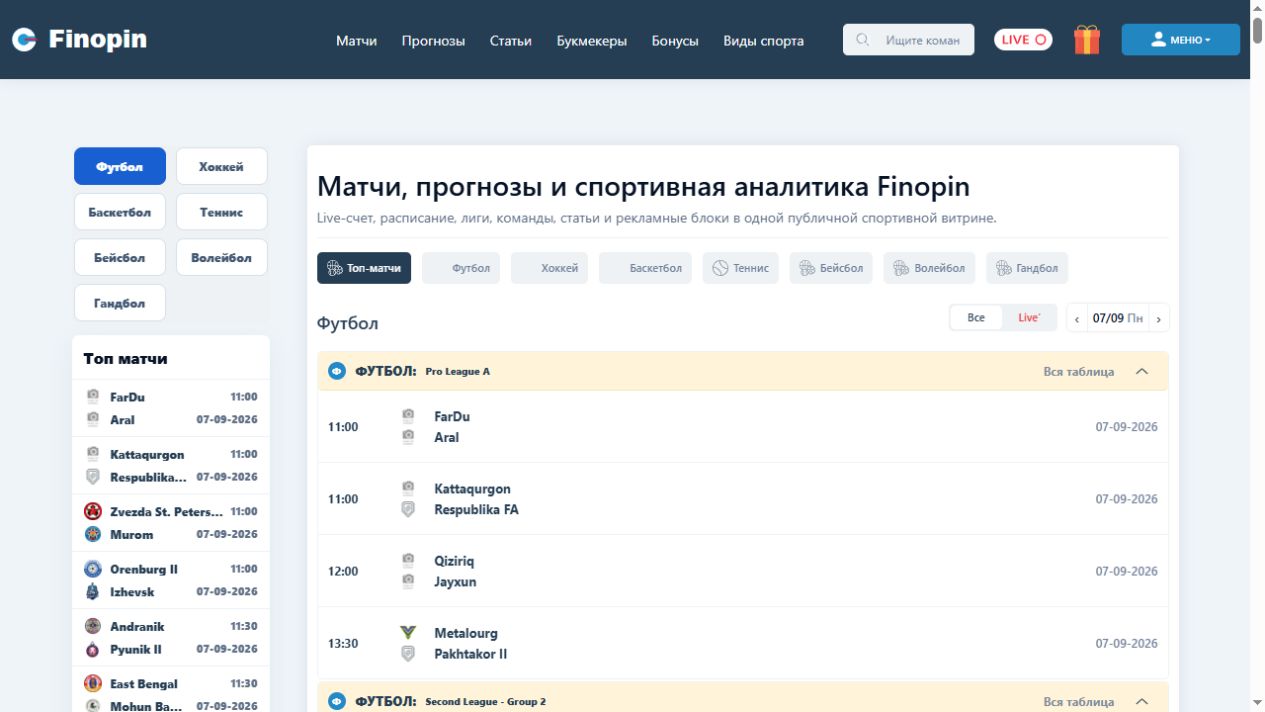Click Pyunik II logo in sidebar
1265x712 pixels.
tap(93, 649)
